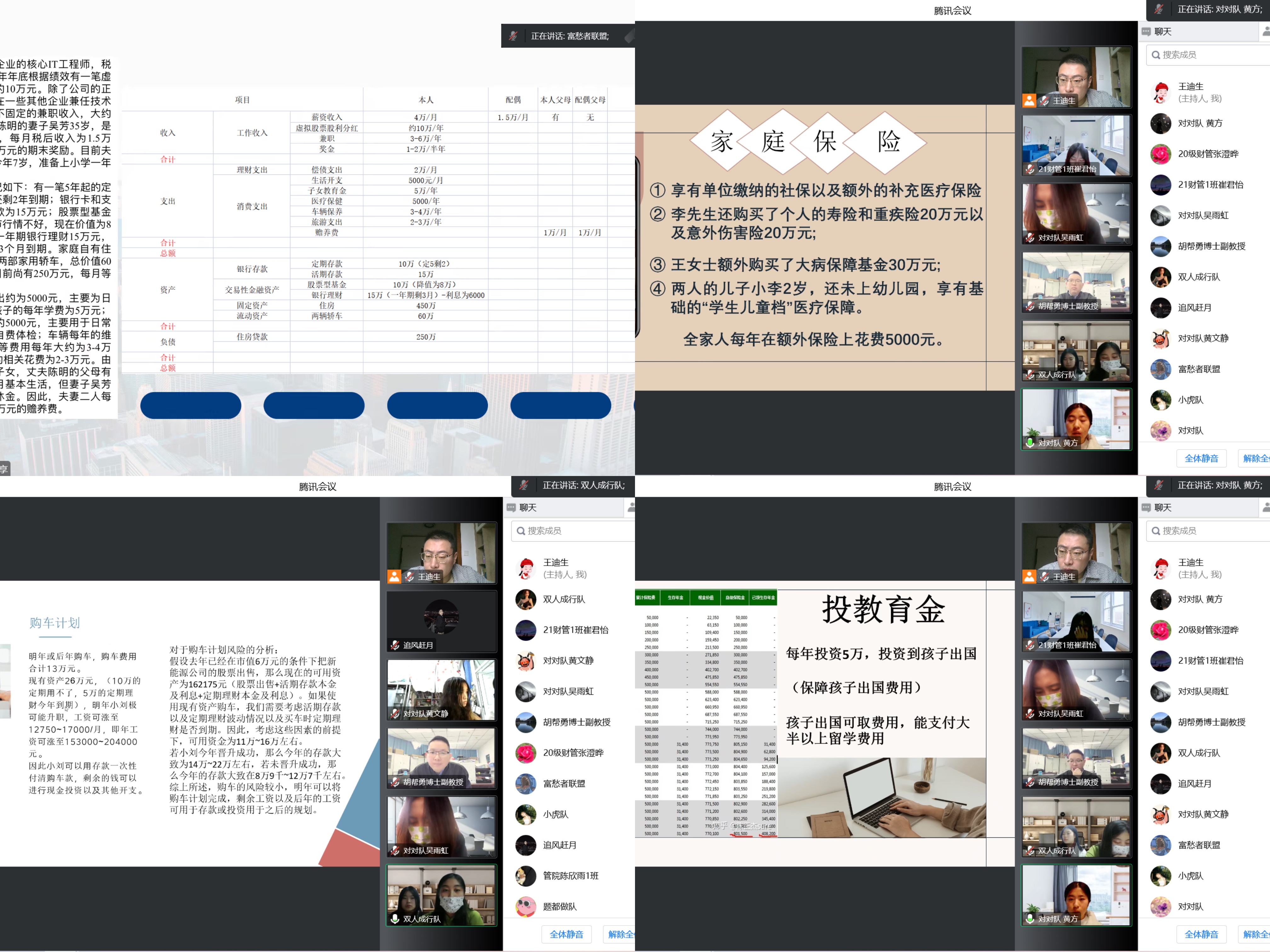Switch to 聊天 tab in 家庭保险 meeting window
Viewport: 1270px width, 952px height.
click(x=1162, y=31)
